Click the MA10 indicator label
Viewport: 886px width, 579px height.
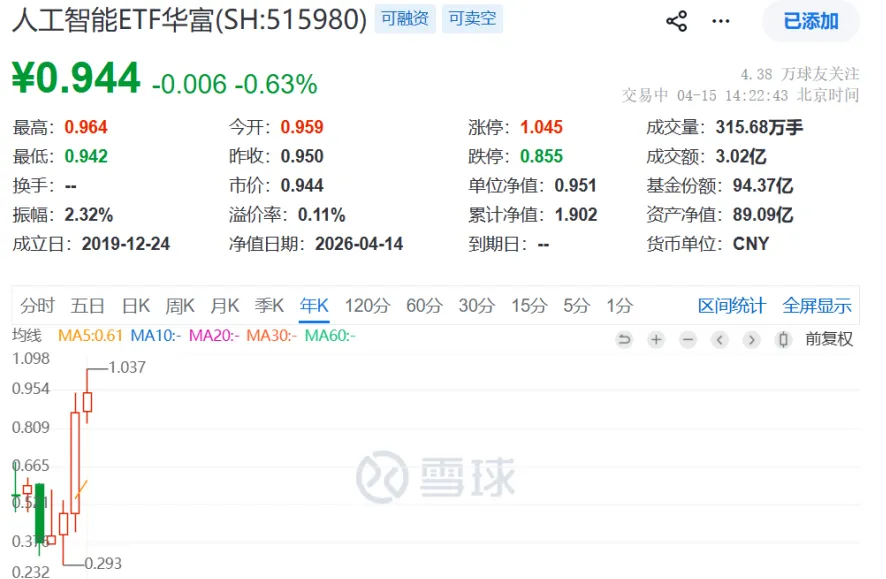(x=156, y=336)
